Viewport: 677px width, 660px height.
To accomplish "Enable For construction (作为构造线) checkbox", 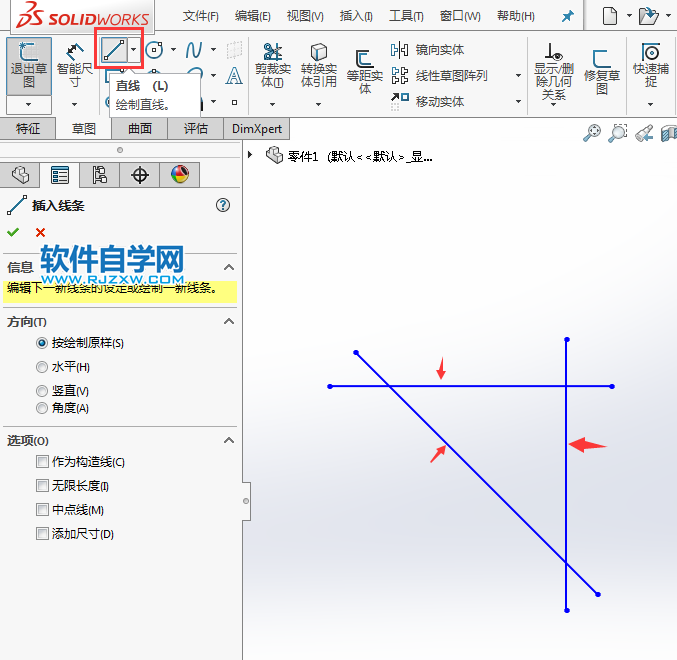I will [42, 461].
